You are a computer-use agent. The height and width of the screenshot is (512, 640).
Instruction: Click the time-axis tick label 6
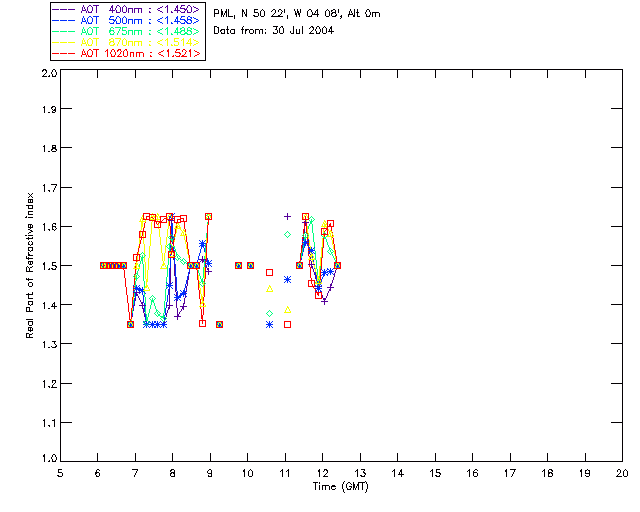pos(98,473)
